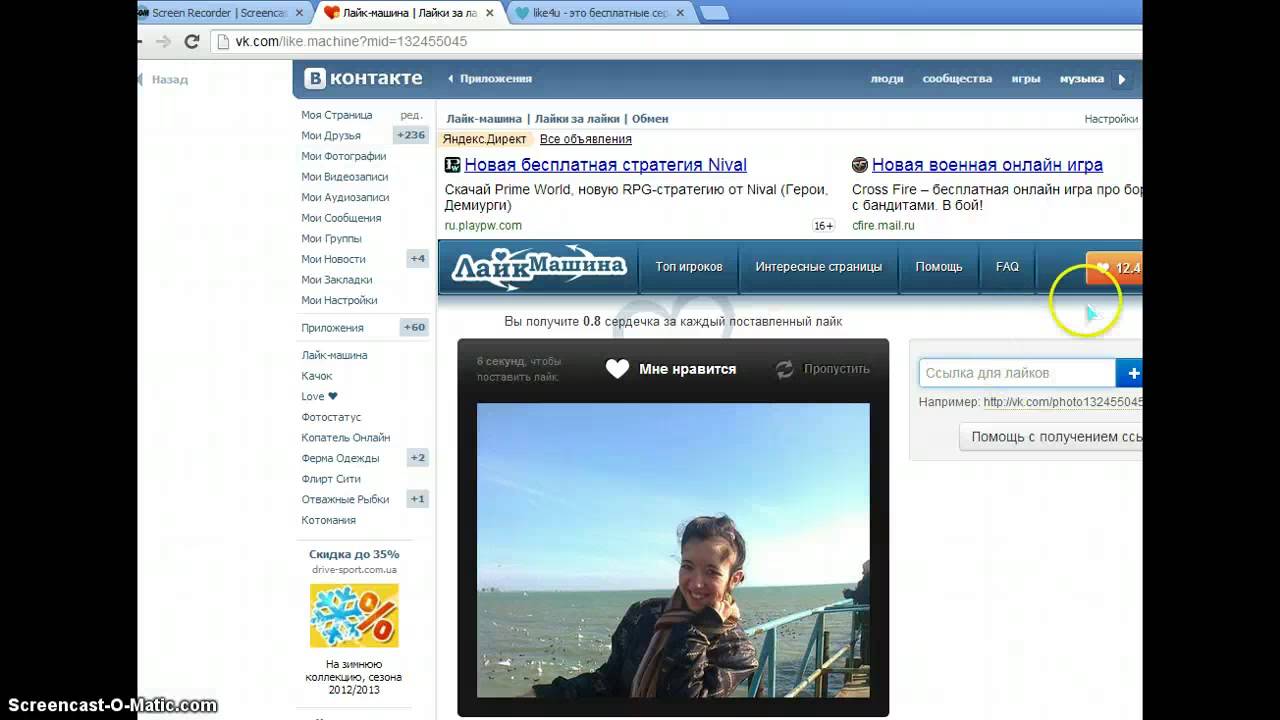The width and height of the screenshot is (1280, 720).
Task: Switch to the like4u browser tab
Action: (597, 13)
